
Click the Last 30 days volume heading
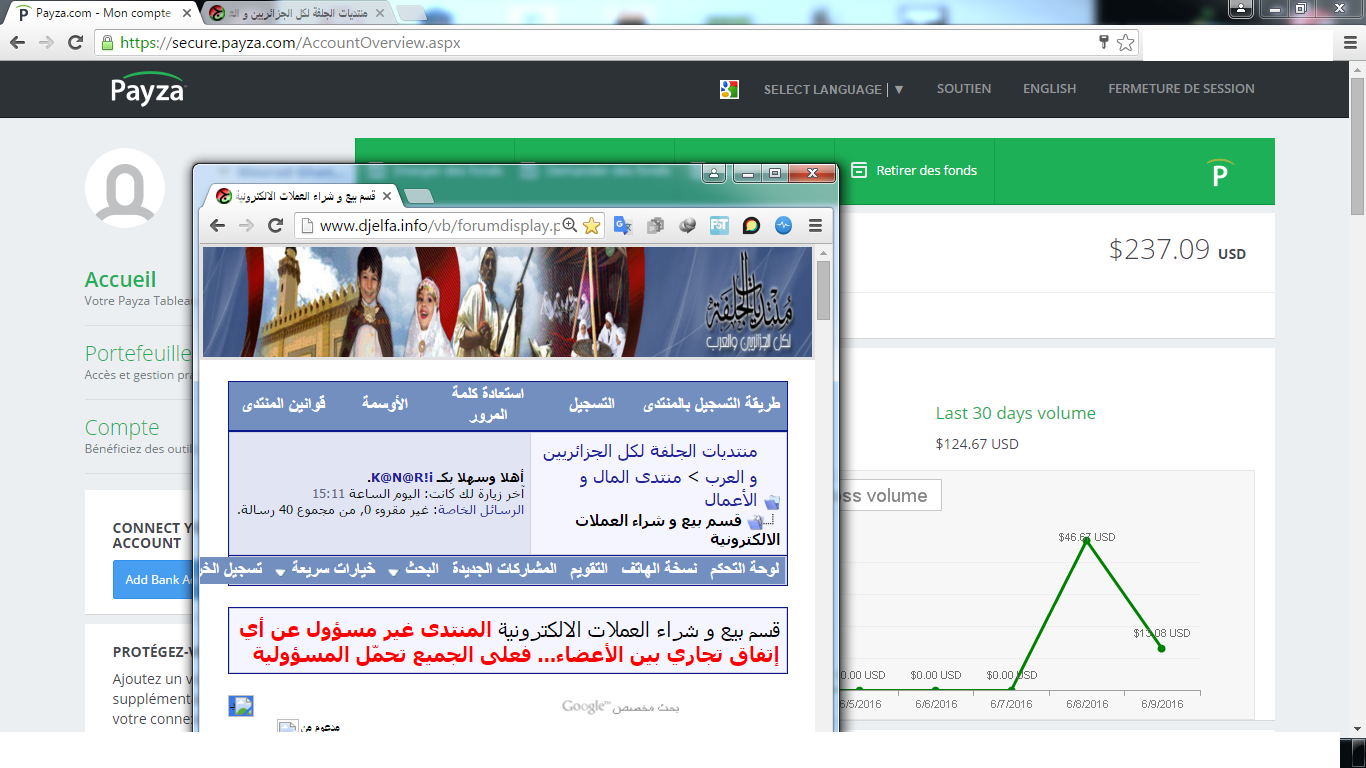click(x=1016, y=413)
